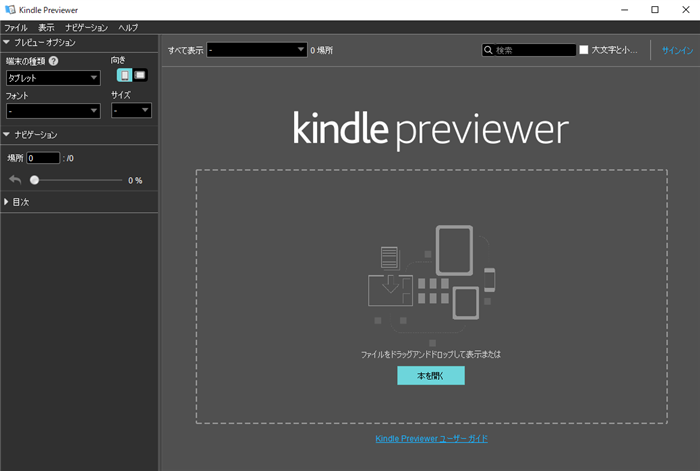Open the 表示 menu
This screenshot has width=700, height=471.
pos(46,28)
